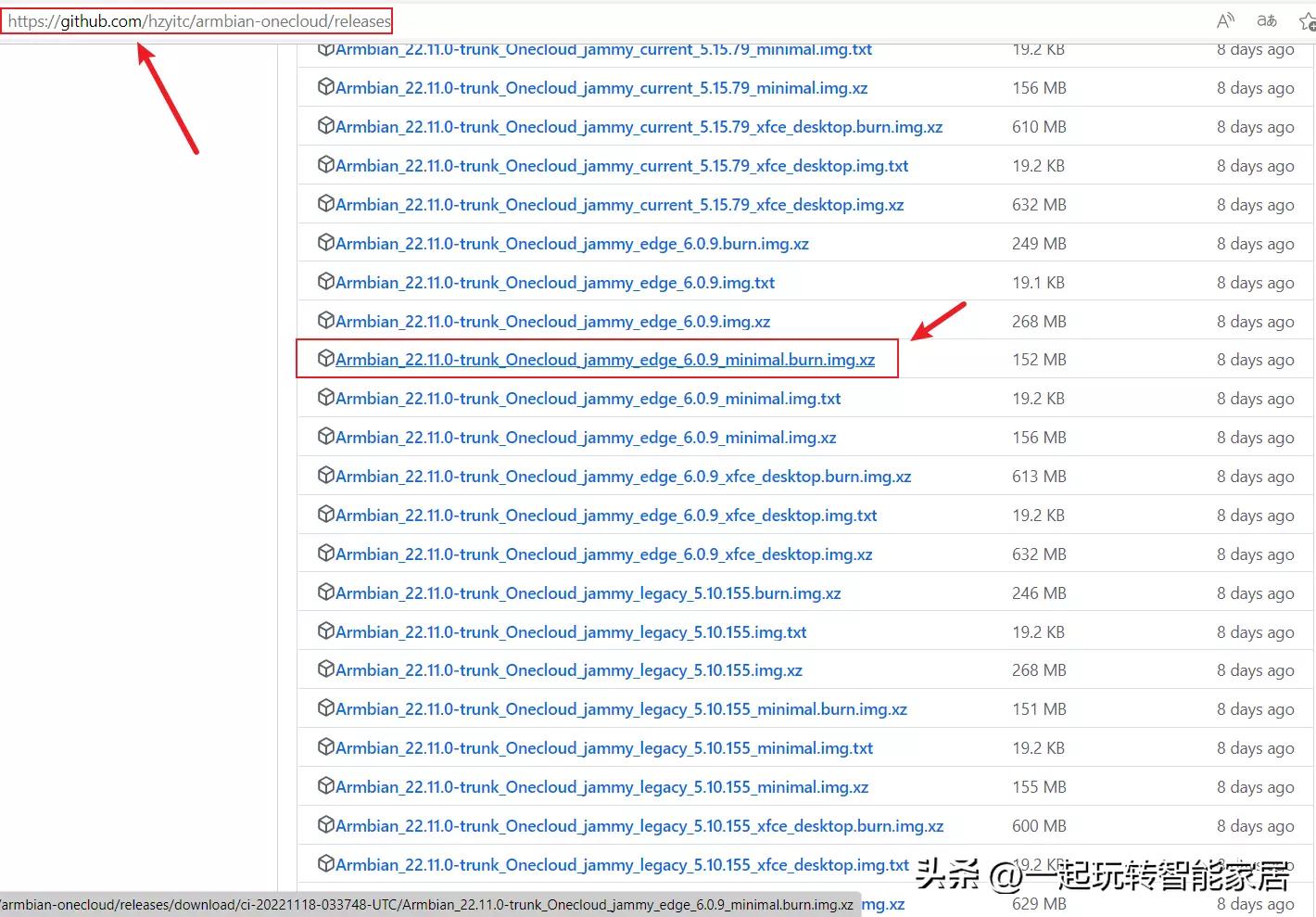Open the Translate page icon in address bar
This screenshot has width=1316, height=917.
[1267, 20]
